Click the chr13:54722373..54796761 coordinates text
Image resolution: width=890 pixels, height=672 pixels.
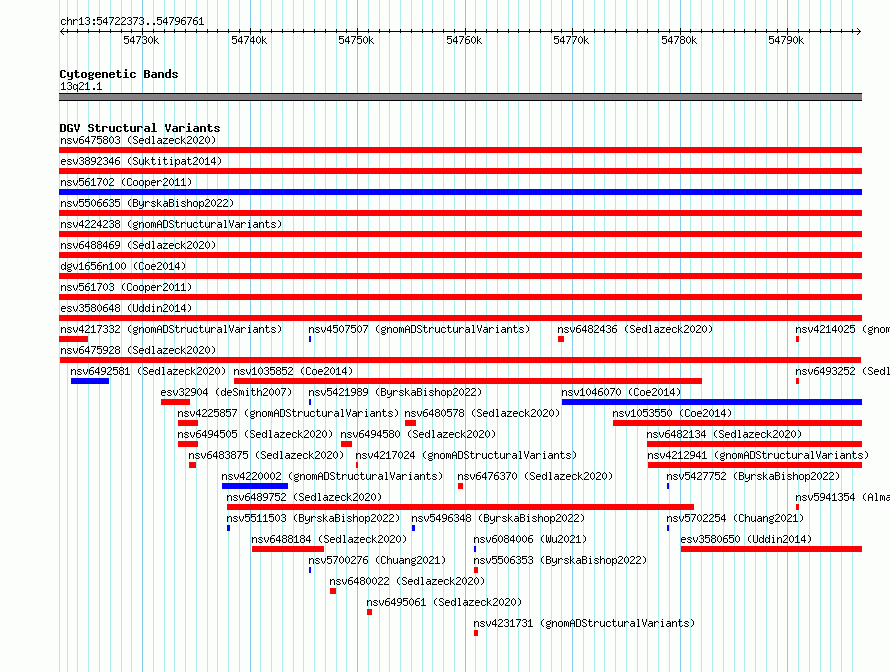[132, 21]
